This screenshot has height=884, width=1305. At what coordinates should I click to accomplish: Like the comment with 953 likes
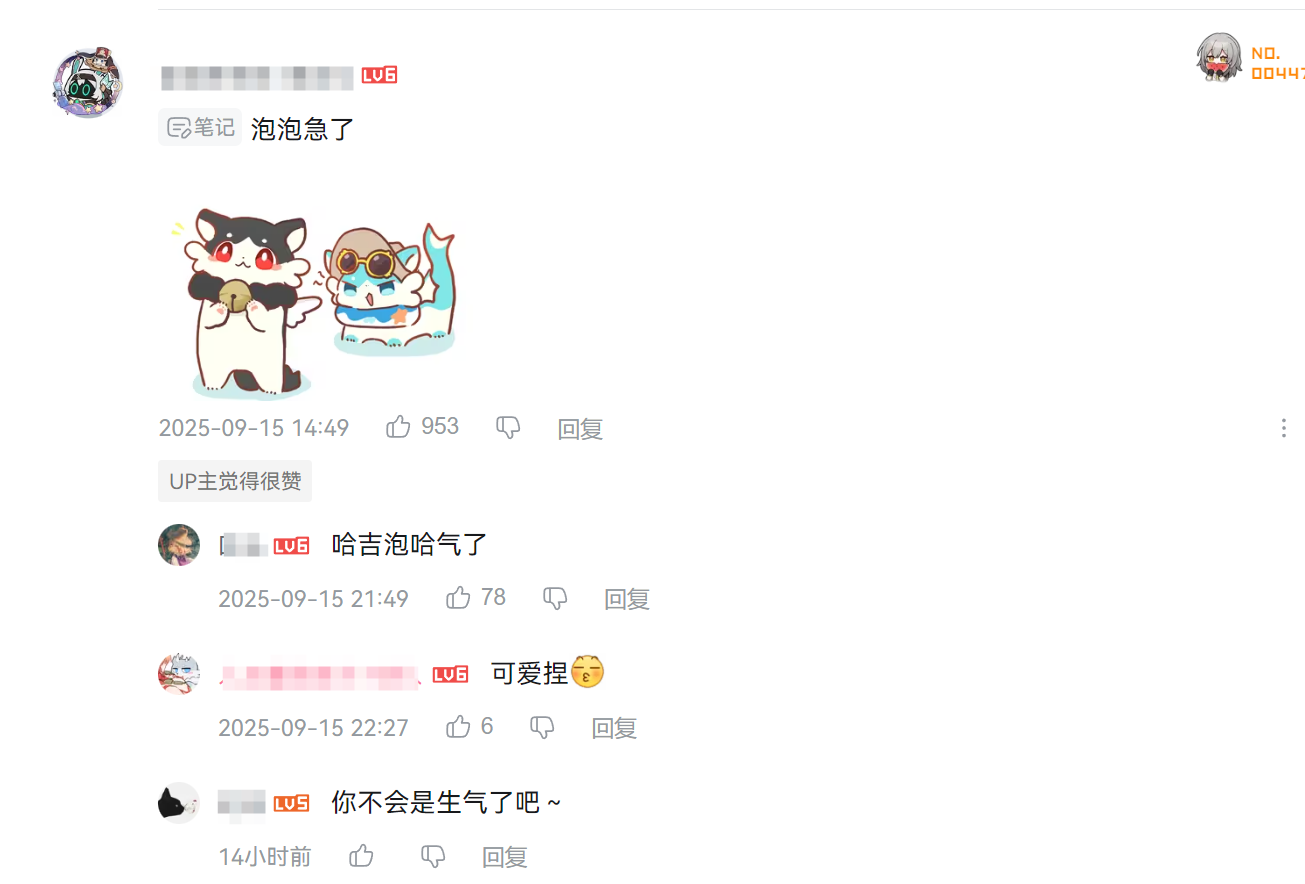click(398, 427)
